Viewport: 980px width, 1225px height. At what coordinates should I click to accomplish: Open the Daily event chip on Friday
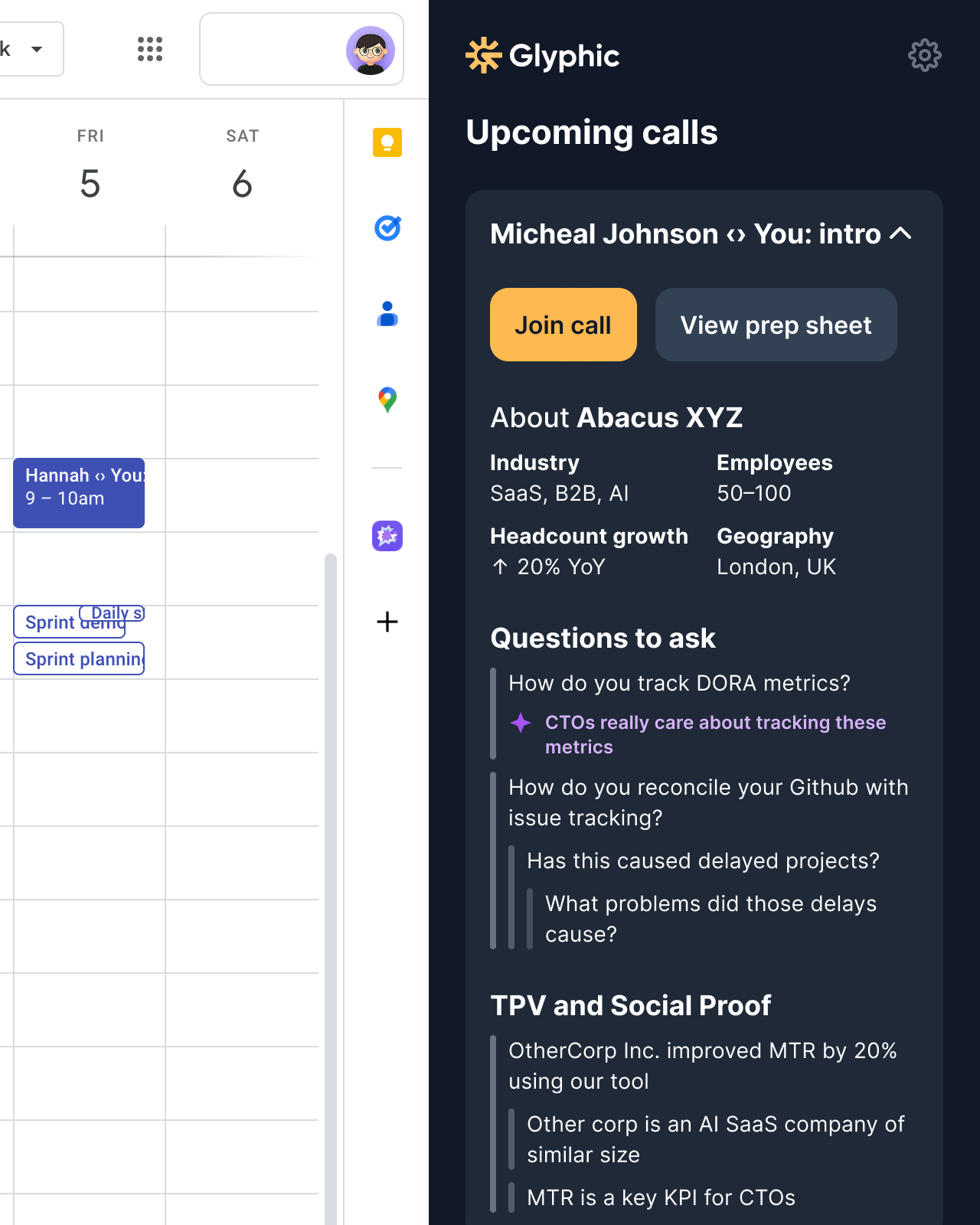click(x=115, y=612)
